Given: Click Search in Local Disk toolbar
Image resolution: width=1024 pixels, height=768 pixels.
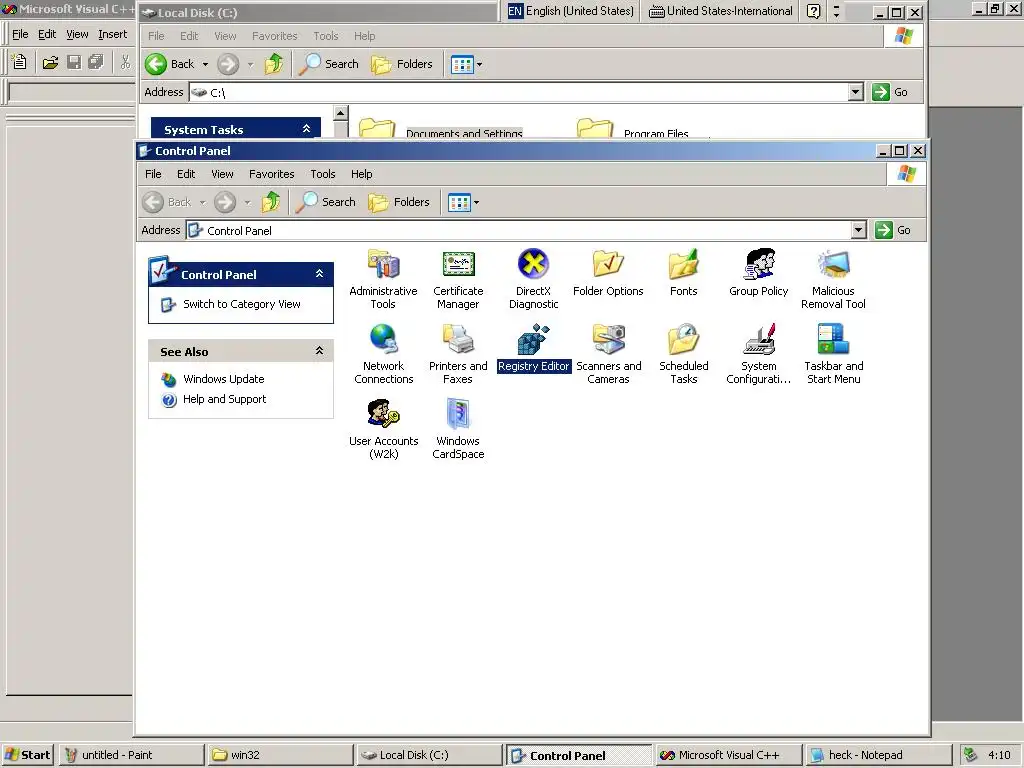Looking at the screenshot, I should coord(329,64).
